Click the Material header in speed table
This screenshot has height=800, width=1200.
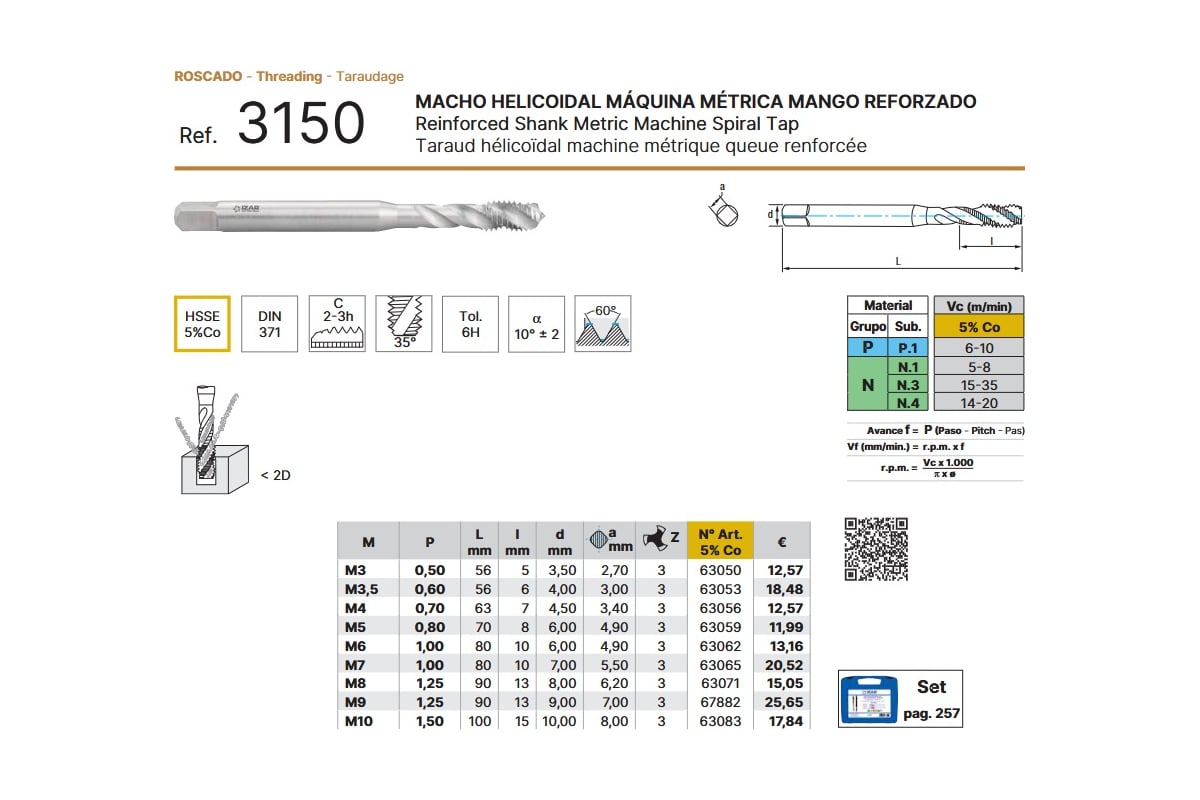pyautogui.click(x=888, y=306)
